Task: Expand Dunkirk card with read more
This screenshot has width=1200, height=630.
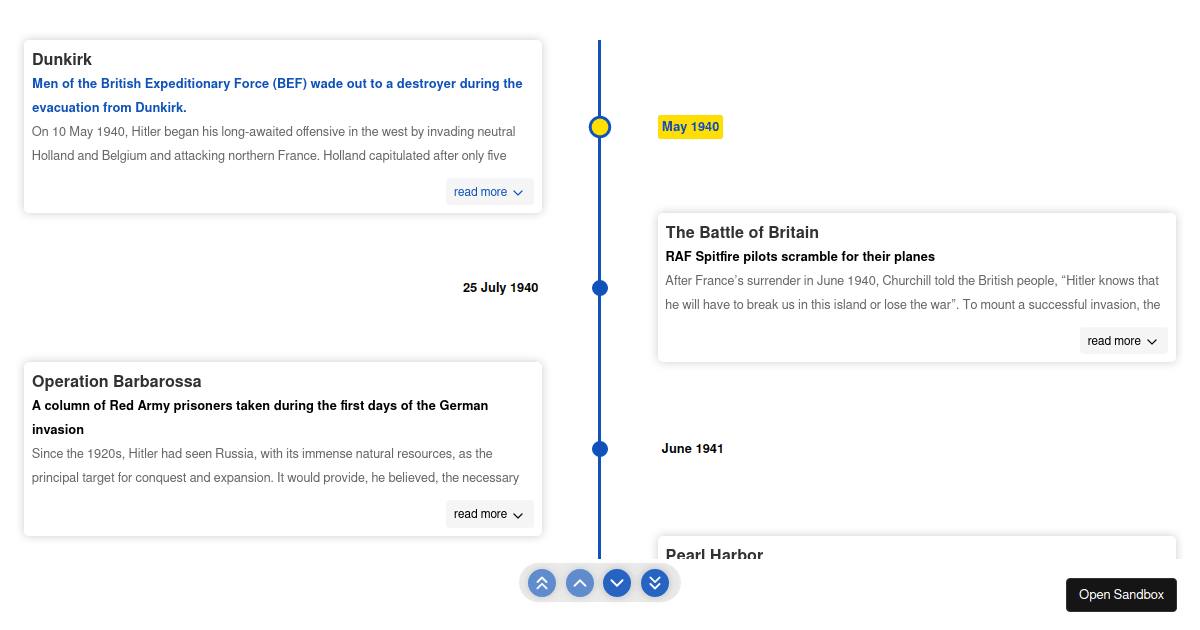Action: tap(489, 192)
